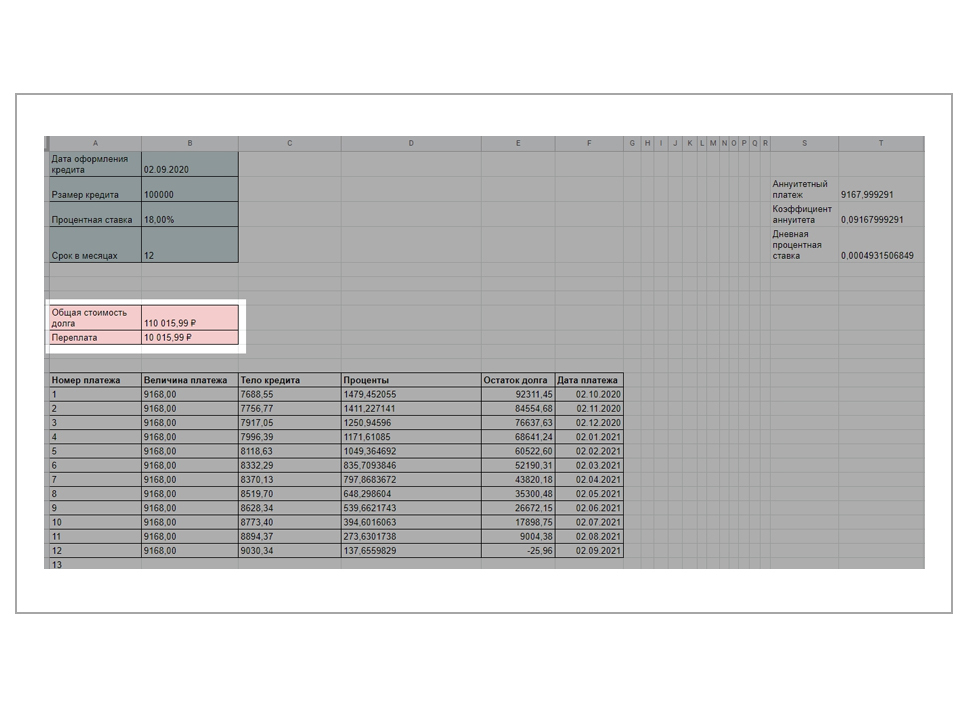
Task: Select column E header
Action: pos(518,143)
